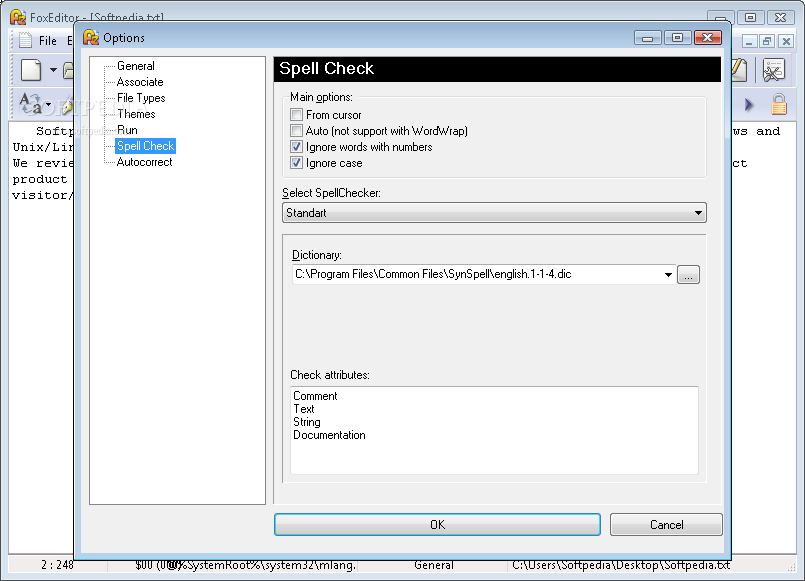The width and height of the screenshot is (805, 581).
Task: Click the orange padlock lock icon
Action: pos(779,104)
